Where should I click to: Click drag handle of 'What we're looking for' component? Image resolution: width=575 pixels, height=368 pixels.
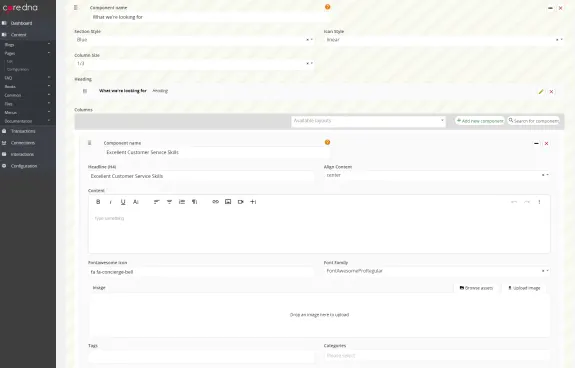click(x=76, y=8)
